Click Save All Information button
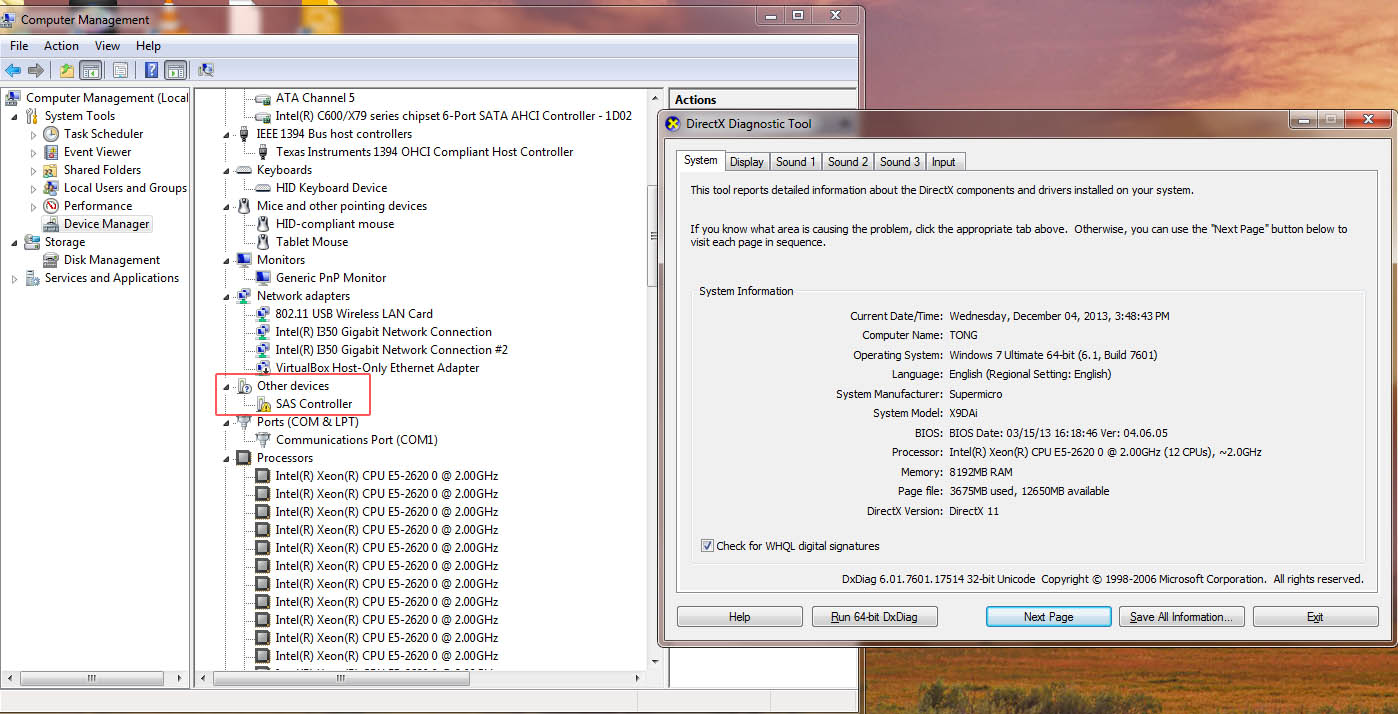Image resolution: width=1398 pixels, height=714 pixels. coord(1182,617)
